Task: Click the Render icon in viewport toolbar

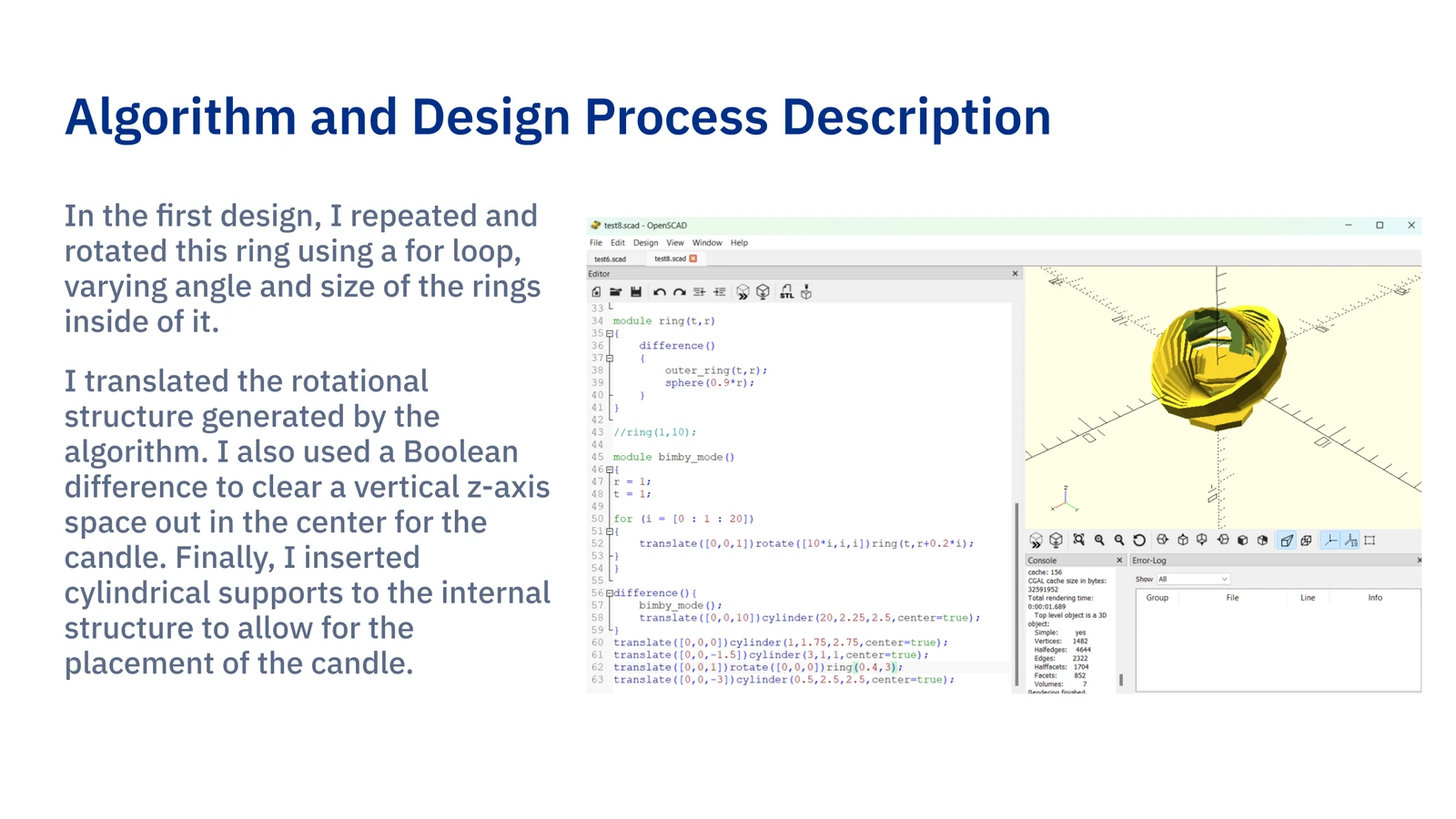Action: coord(1056,540)
